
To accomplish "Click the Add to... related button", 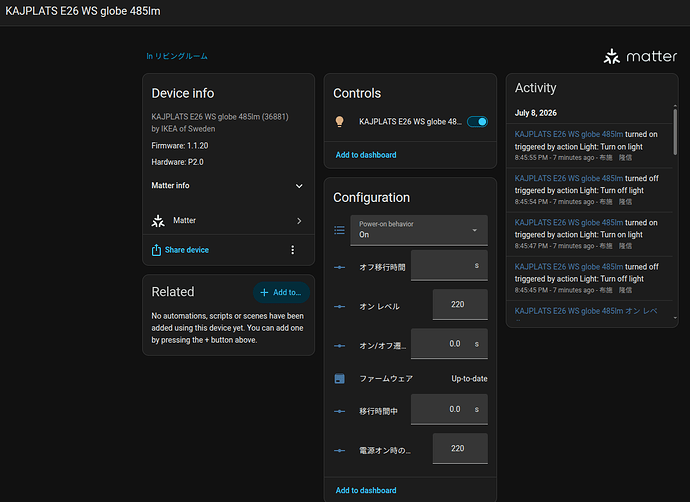I will pyautogui.click(x=281, y=293).
